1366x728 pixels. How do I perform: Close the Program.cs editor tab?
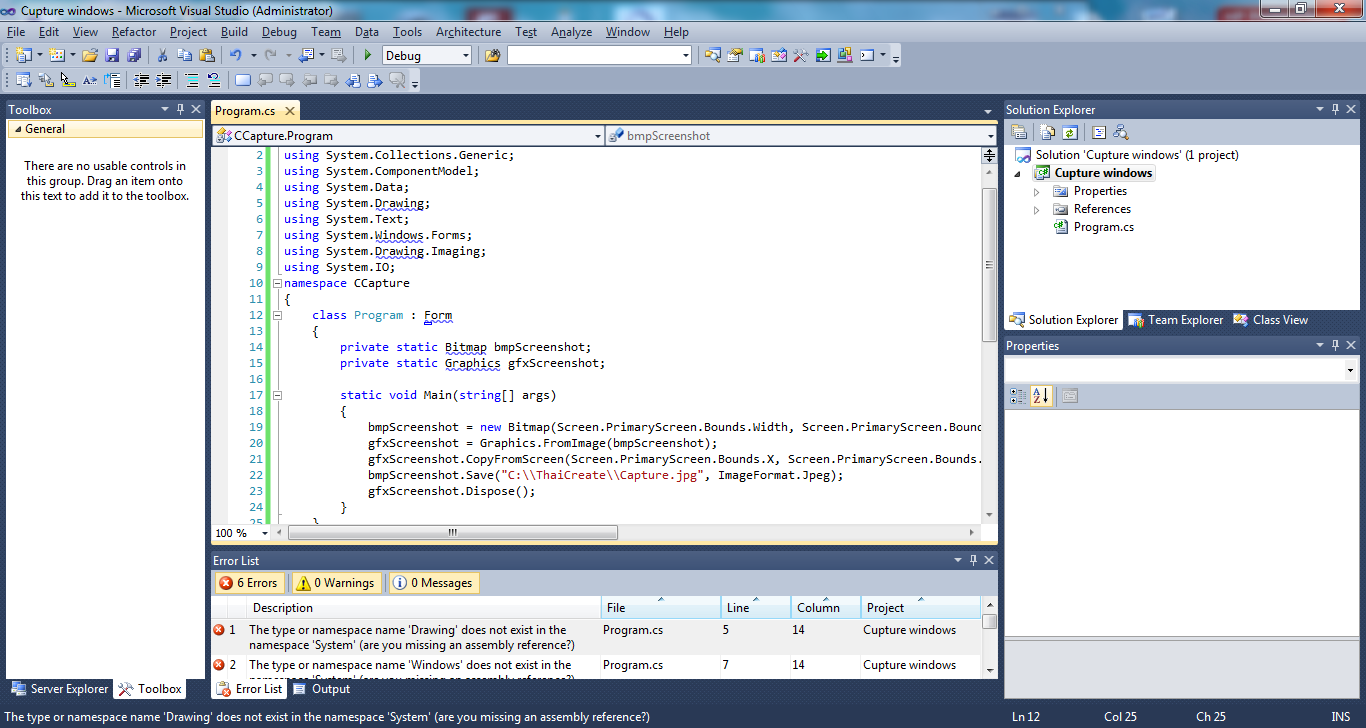point(289,111)
